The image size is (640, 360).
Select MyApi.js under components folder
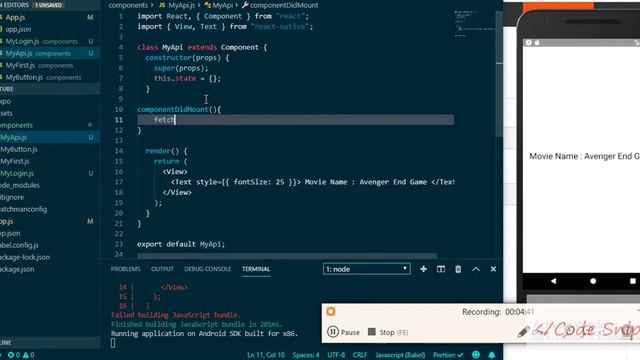[x=49, y=137]
